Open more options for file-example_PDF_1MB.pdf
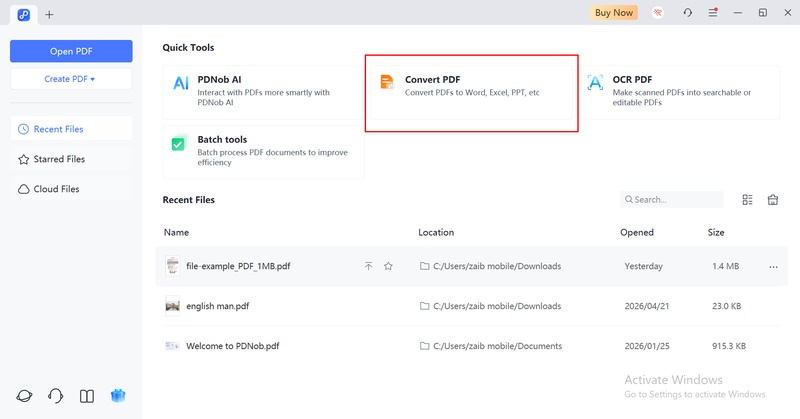 tap(773, 266)
